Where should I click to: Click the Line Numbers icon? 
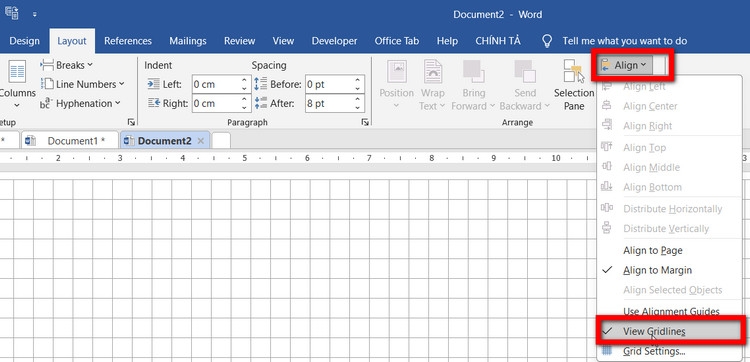coord(47,84)
